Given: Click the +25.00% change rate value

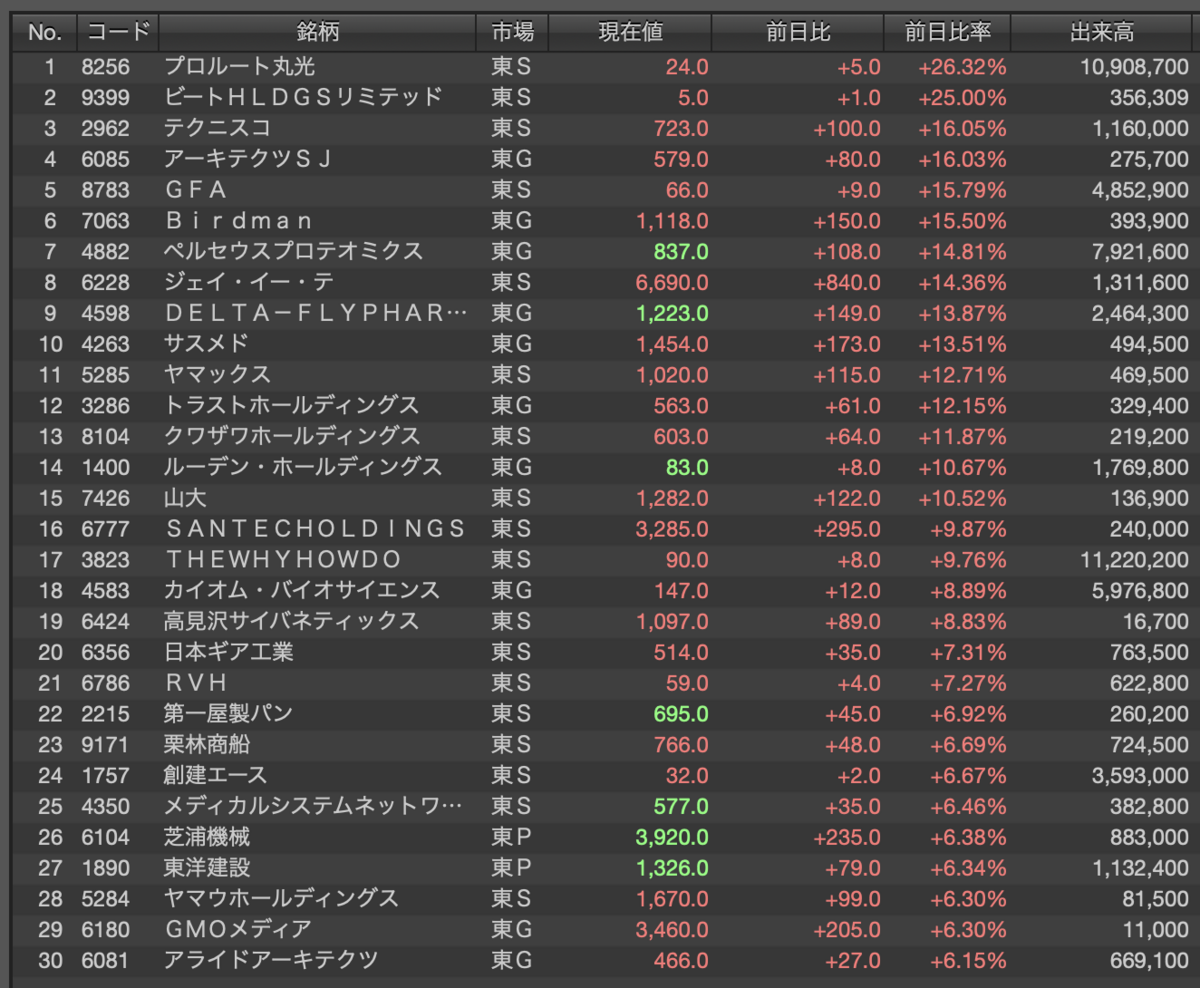Looking at the screenshot, I should (x=962, y=98).
